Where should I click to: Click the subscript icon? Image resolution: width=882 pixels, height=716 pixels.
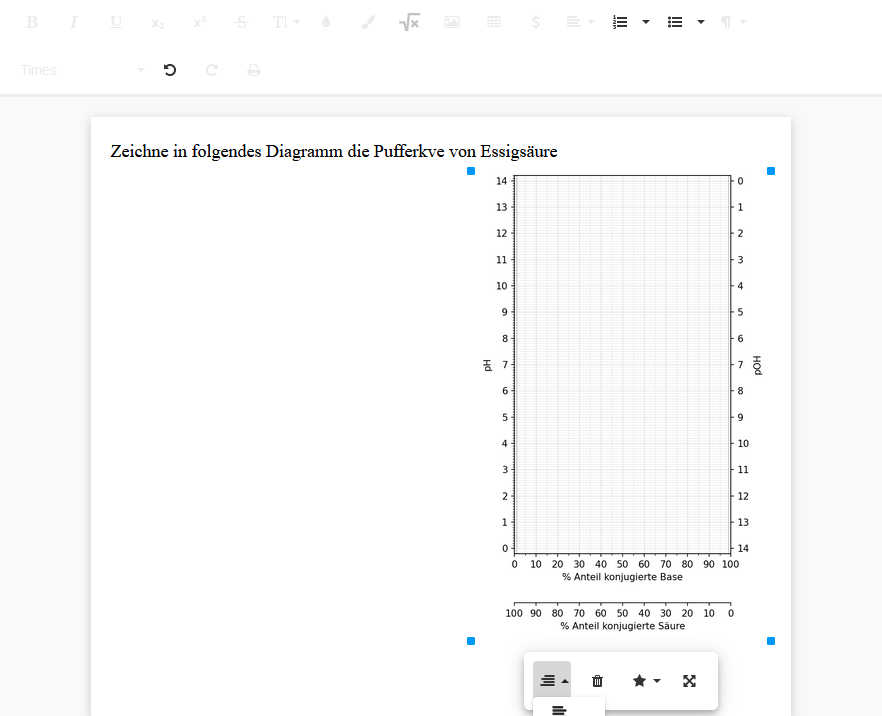[158, 22]
